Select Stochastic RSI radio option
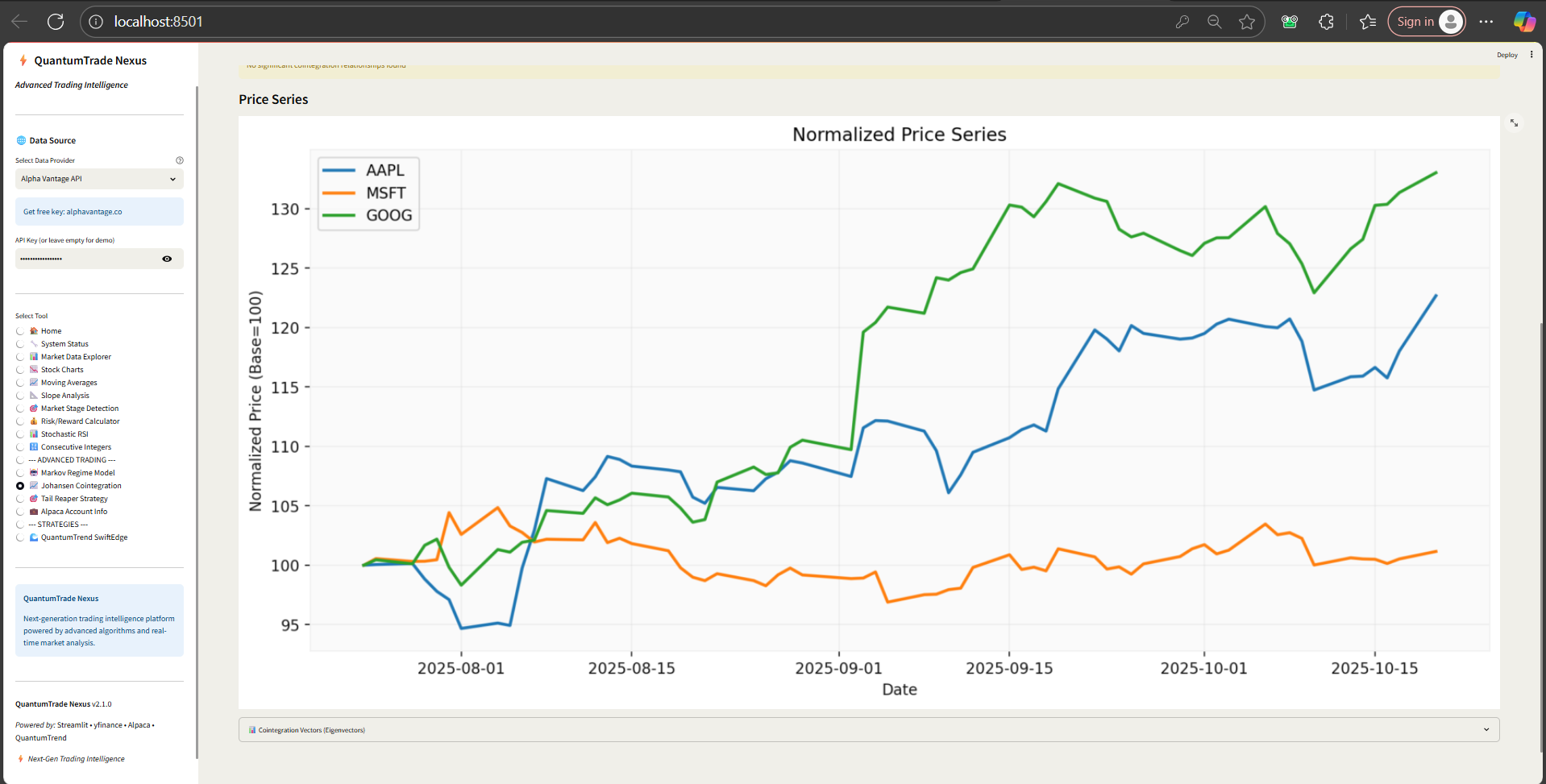This screenshot has width=1546, height=784. 20,434
